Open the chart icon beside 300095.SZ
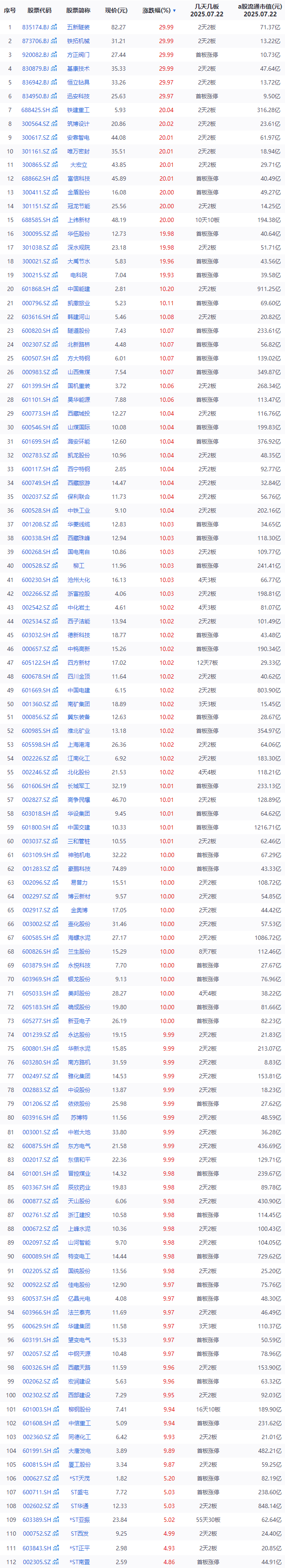 coord(55,234)
